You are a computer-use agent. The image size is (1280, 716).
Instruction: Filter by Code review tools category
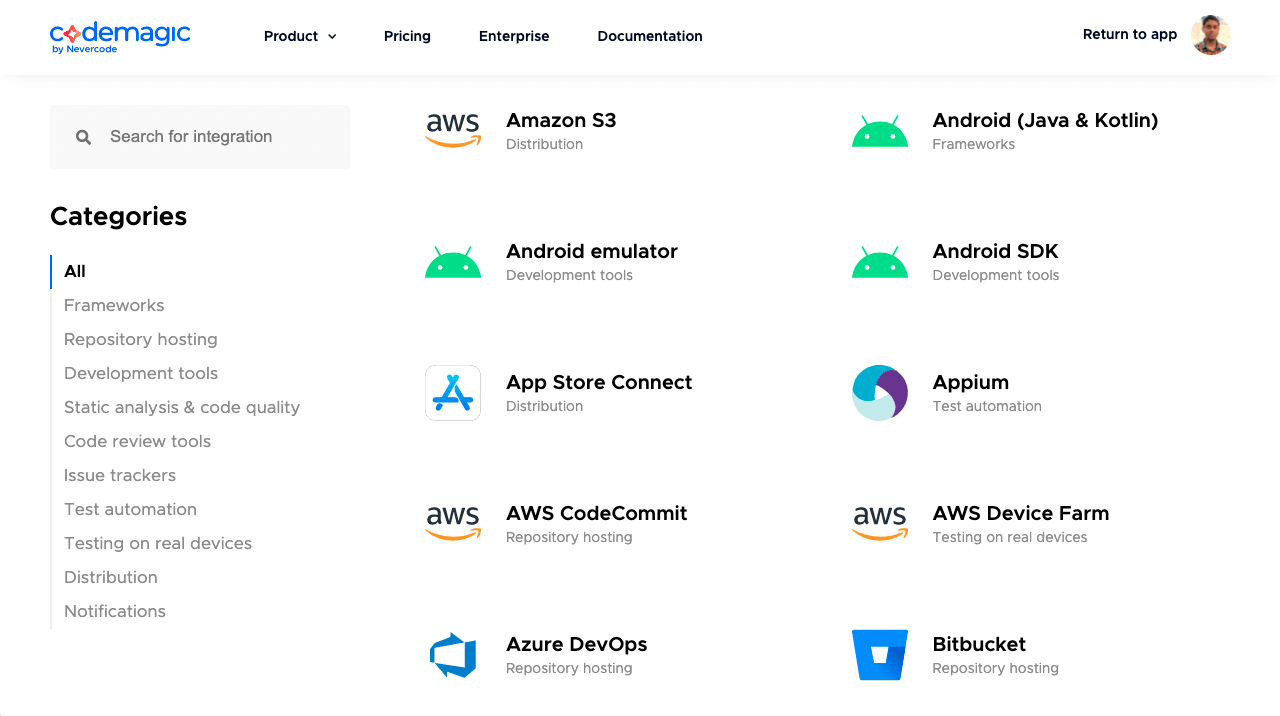point(138,441)
